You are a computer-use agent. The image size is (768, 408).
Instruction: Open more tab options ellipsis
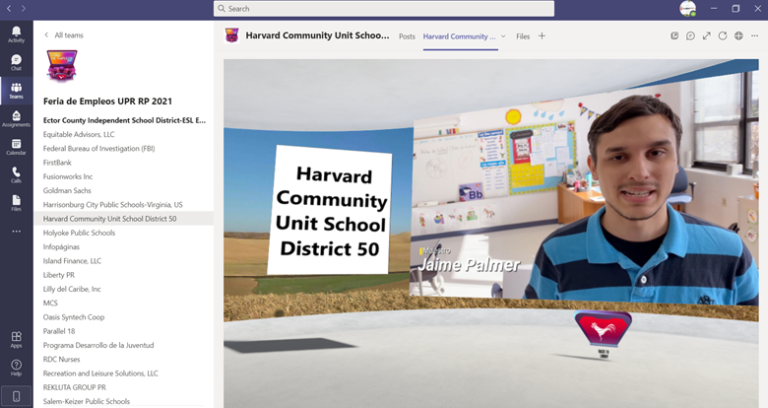(x=754, y=36)
